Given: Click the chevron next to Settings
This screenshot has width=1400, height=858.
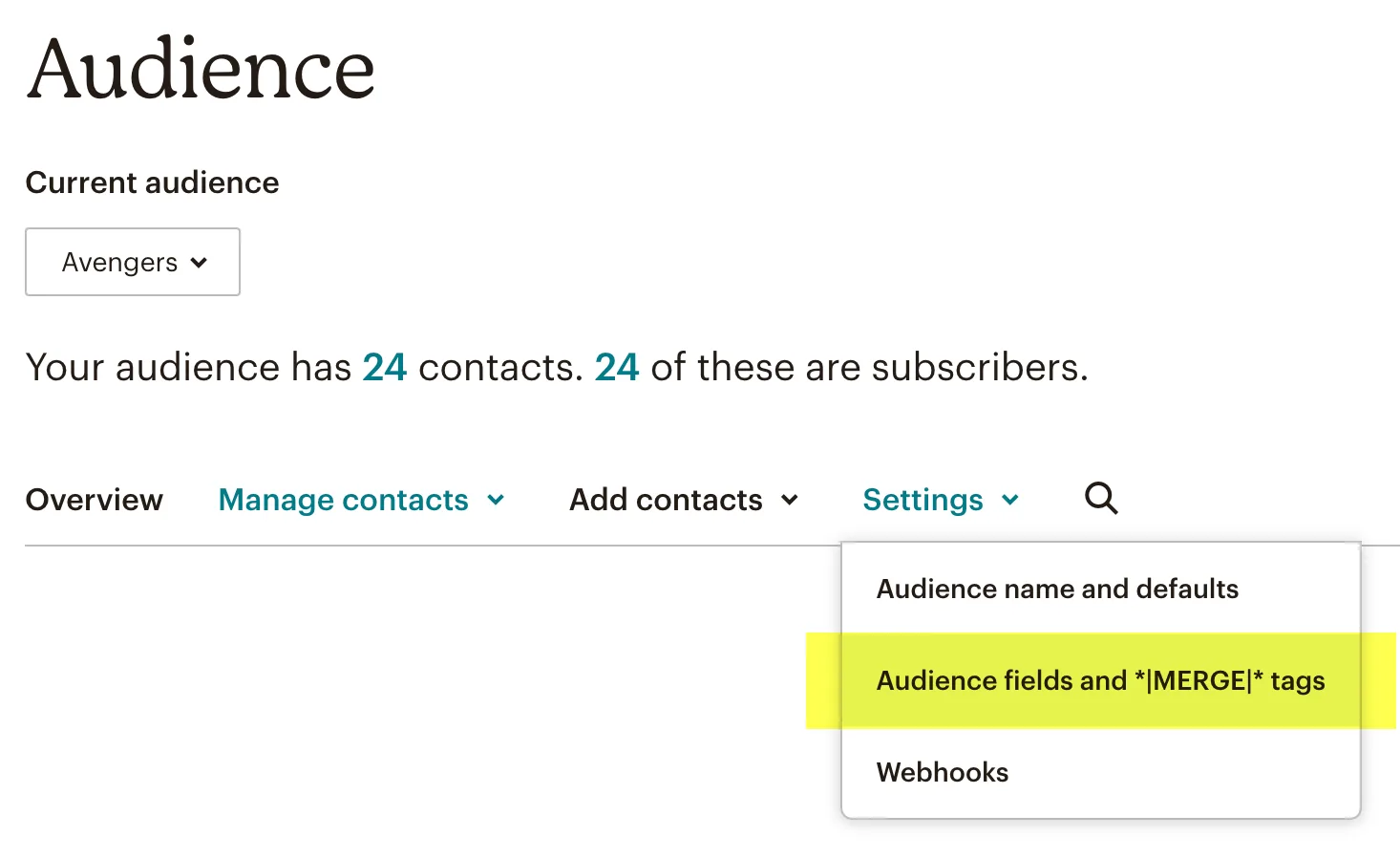Looking at the screenshot, I should 1011,500.
